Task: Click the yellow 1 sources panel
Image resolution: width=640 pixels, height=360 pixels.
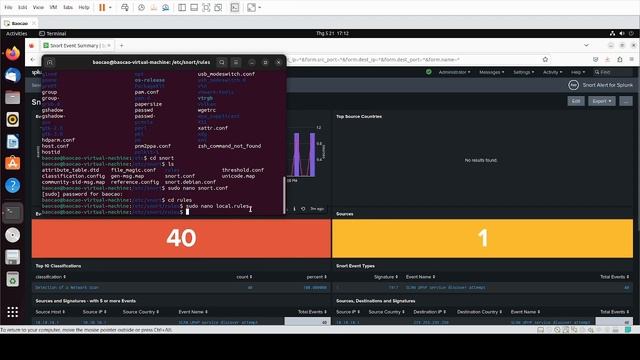Action: tap(482, 238)
